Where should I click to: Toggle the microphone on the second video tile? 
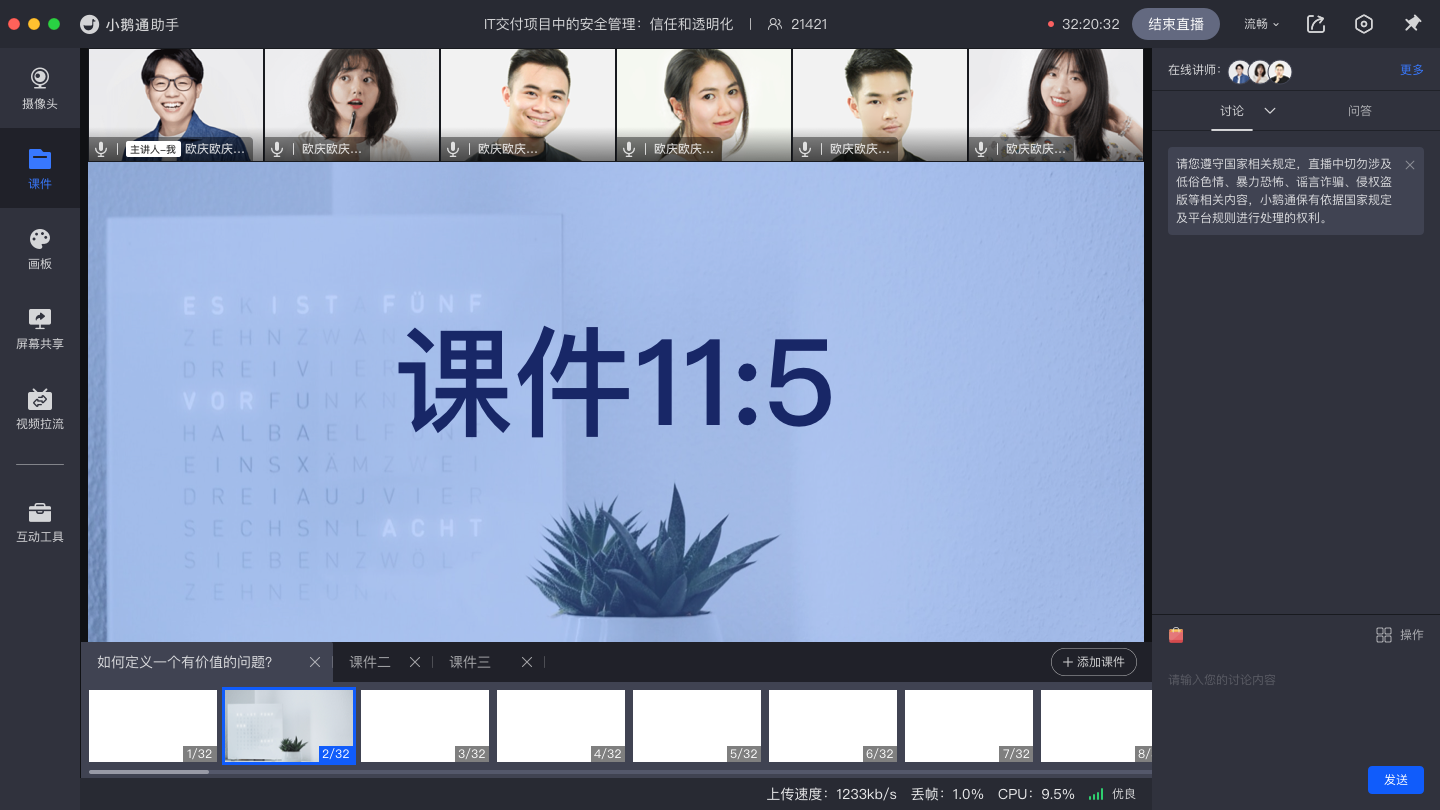[277, 149]
